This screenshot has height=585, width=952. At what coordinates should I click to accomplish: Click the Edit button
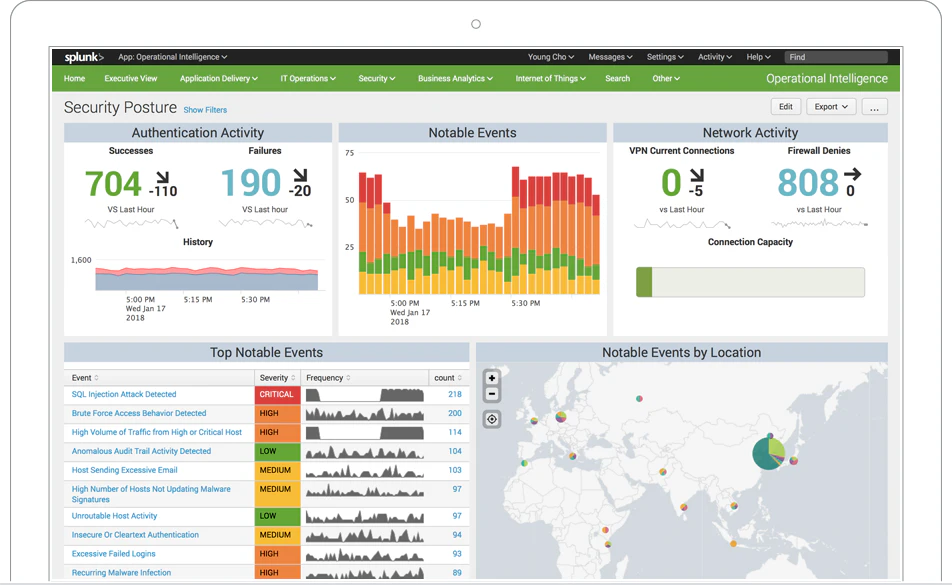point(786,106)
